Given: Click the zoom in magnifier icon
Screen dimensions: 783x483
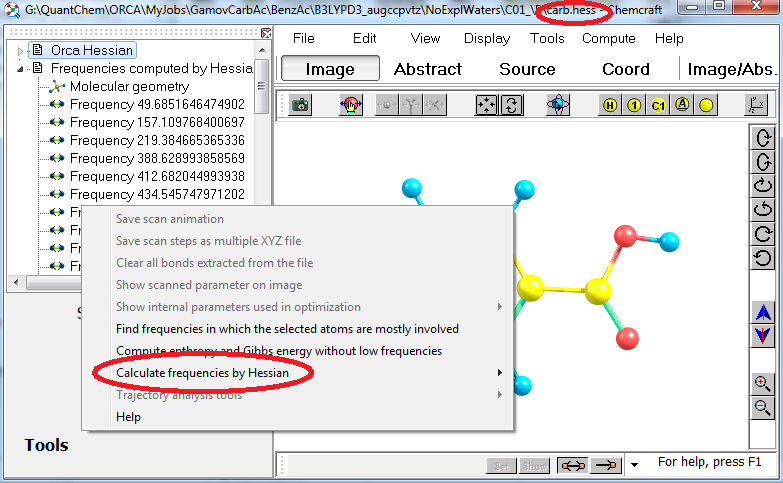Looking at the screenshot, I should click(x=763, y=383).
